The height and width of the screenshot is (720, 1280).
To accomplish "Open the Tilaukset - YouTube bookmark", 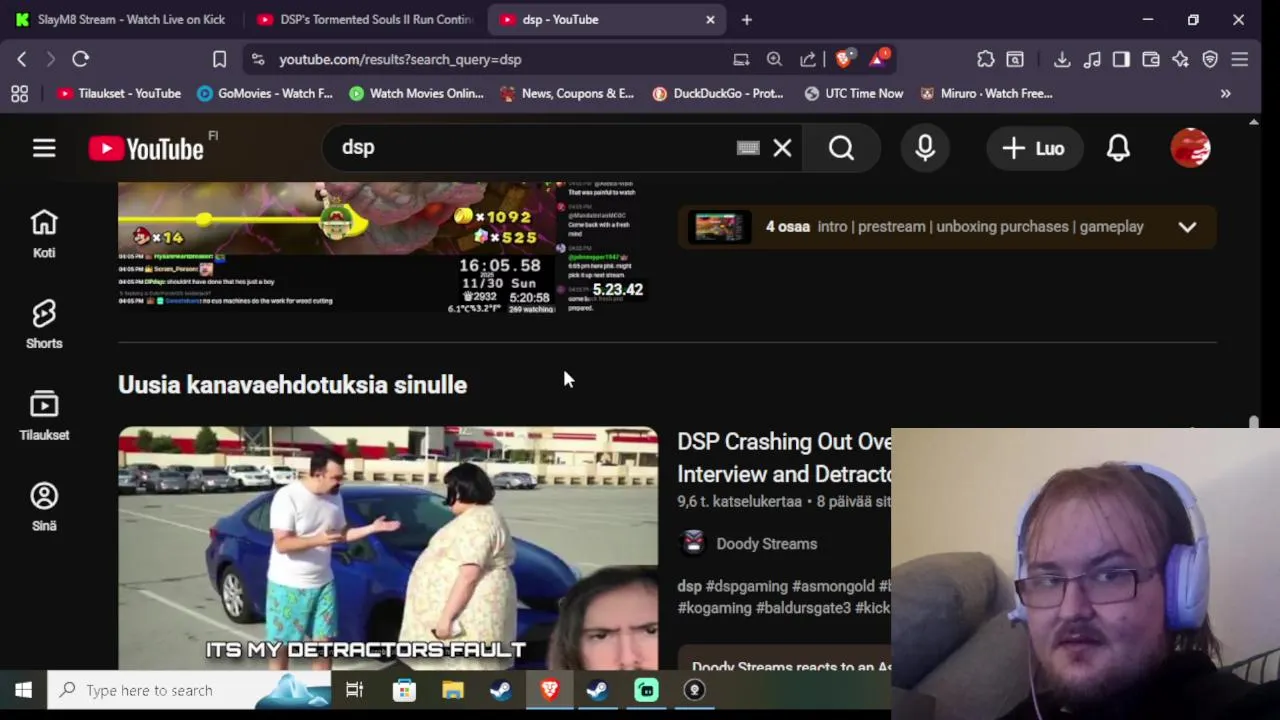I will point(119,93).
